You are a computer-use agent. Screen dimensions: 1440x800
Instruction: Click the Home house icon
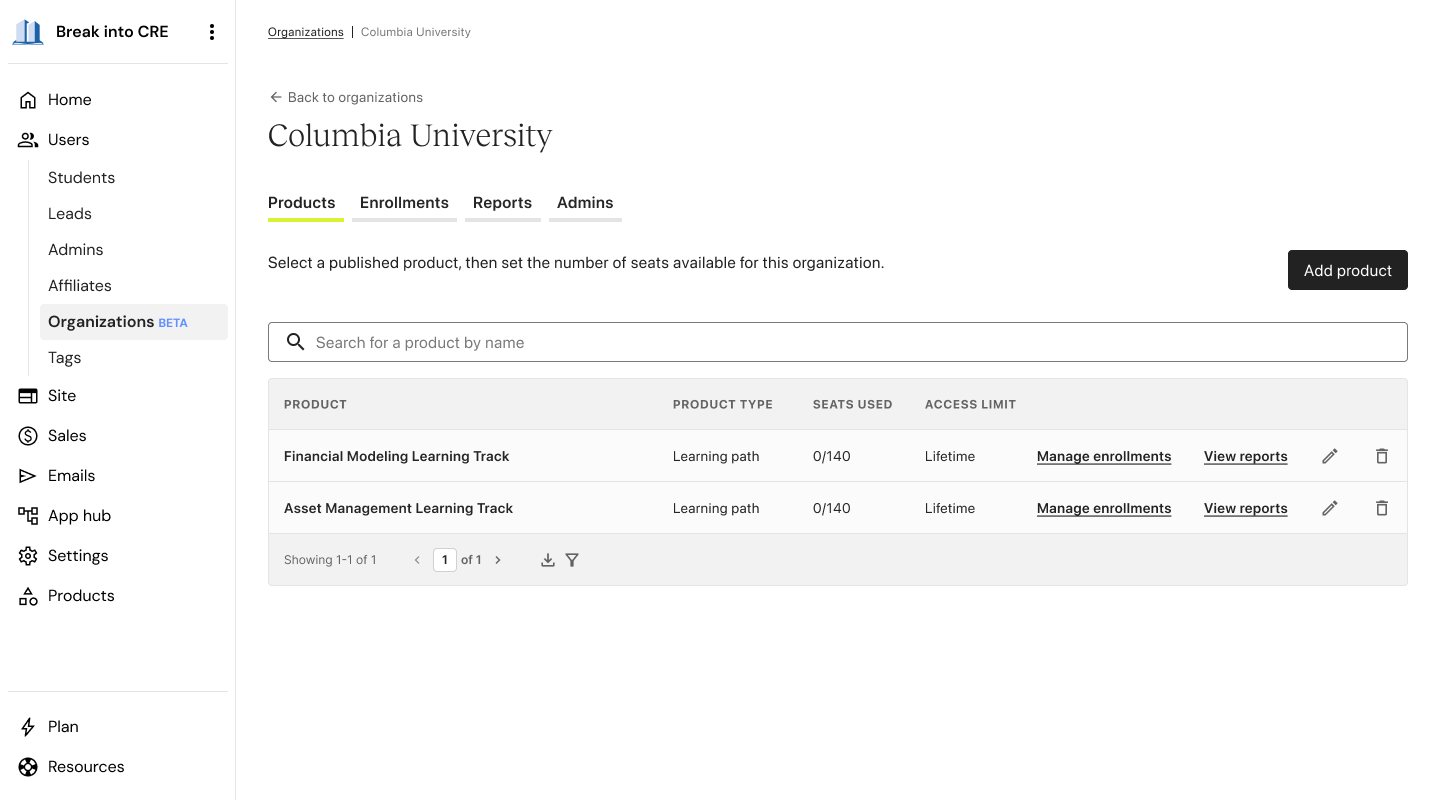tap(28, 100)
